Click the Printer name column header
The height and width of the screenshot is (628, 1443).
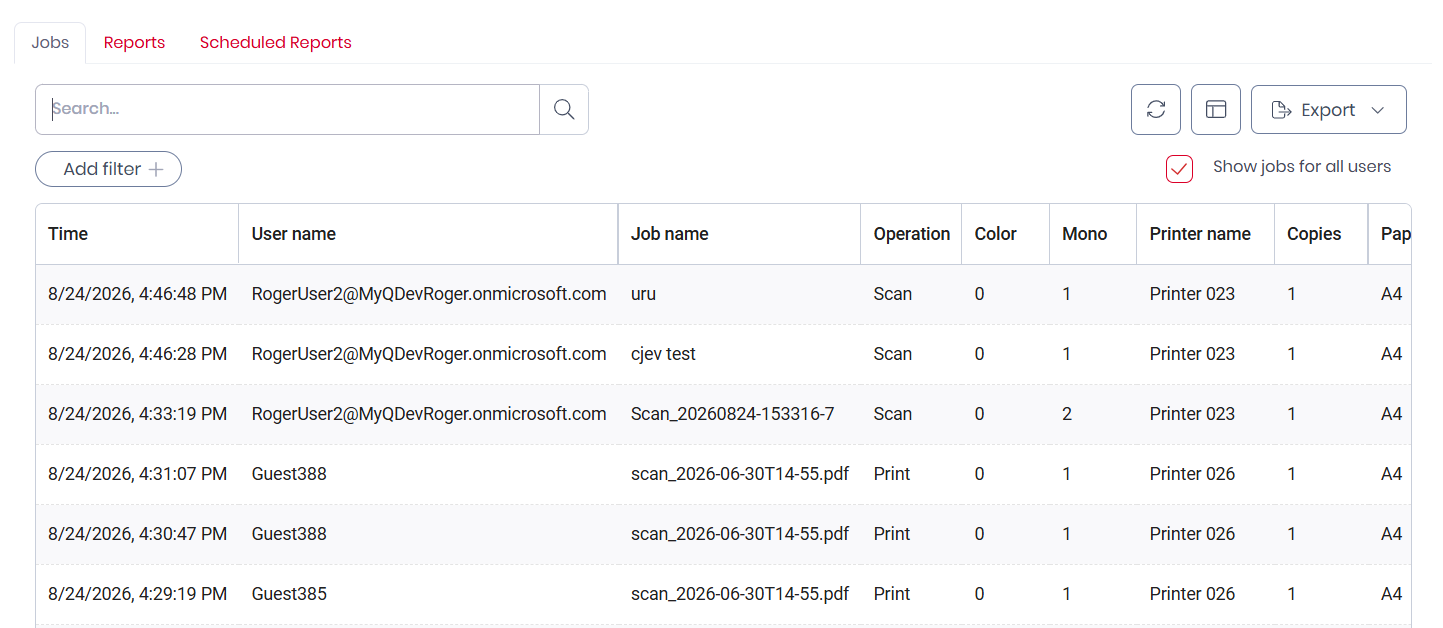click(1205, 234)
